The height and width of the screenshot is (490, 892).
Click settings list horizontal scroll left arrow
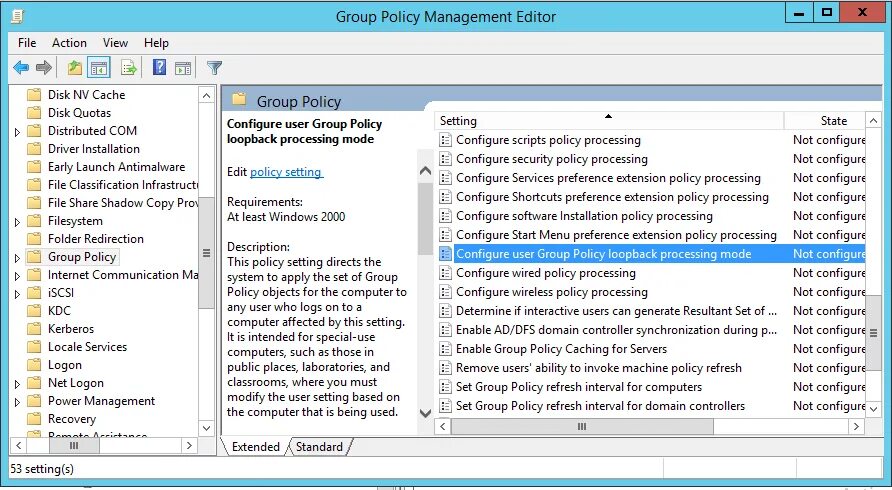pyautogui.click(x=444, y=426)
